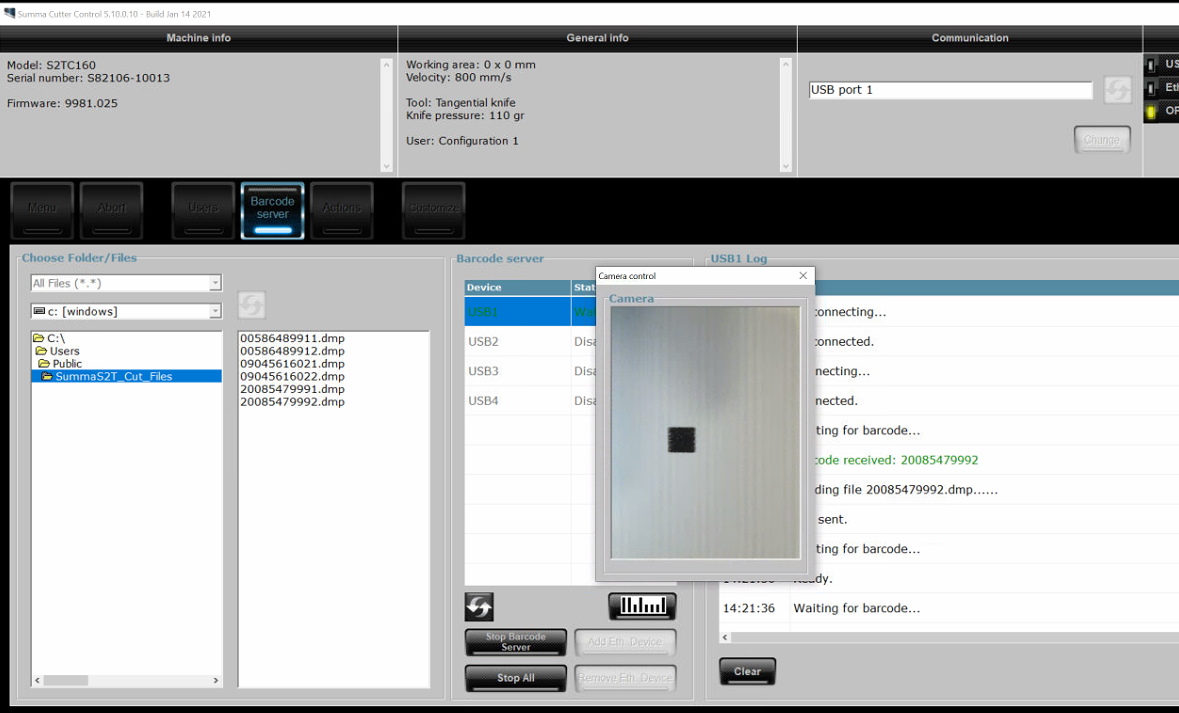Toggle the USB connection indicator
Image resolution: width=1179 pixels, height=713 pixels.
tap(1151, 65)
